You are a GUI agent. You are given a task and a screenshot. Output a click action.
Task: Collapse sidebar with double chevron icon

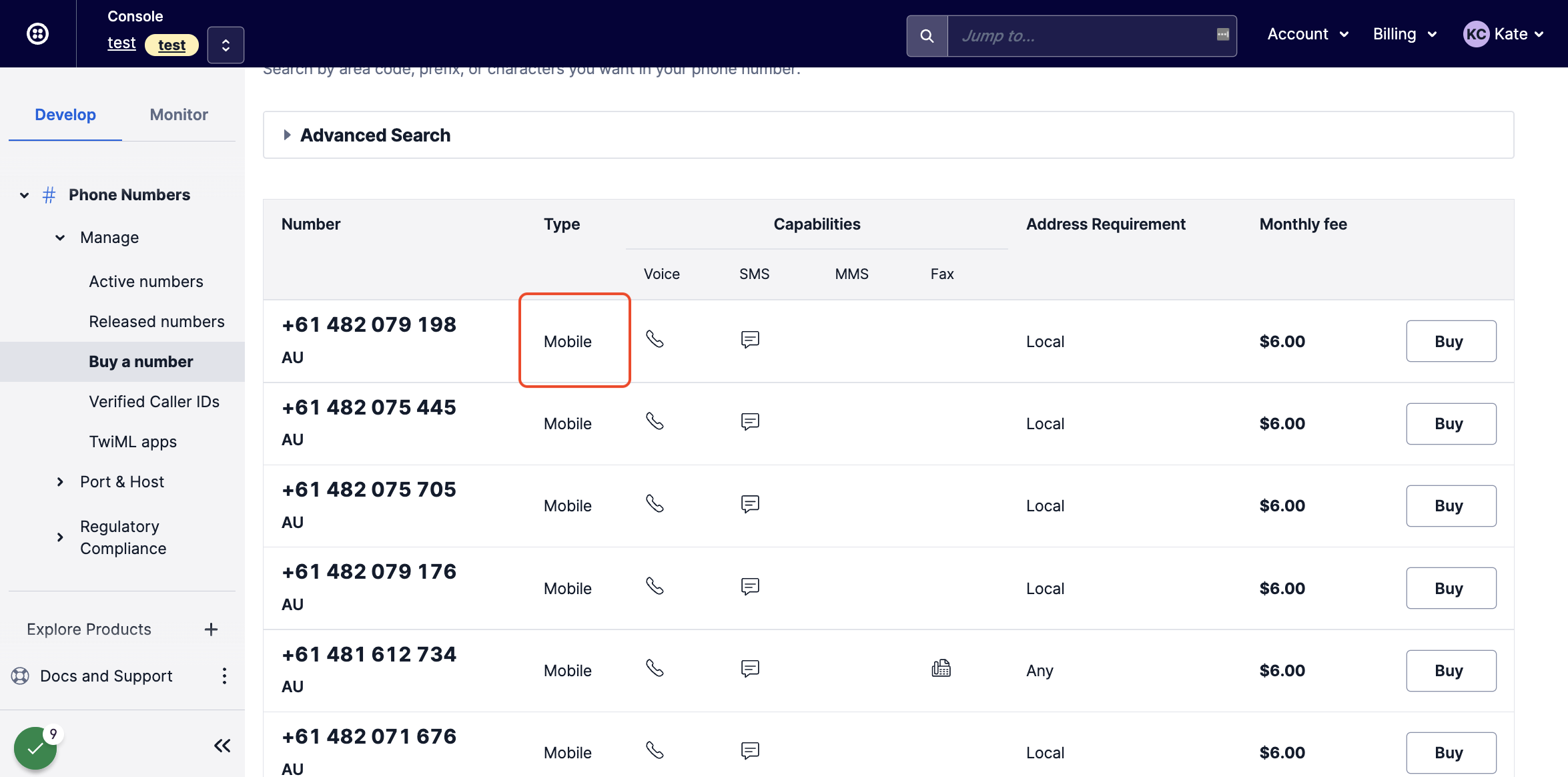[x=222, y=746]
